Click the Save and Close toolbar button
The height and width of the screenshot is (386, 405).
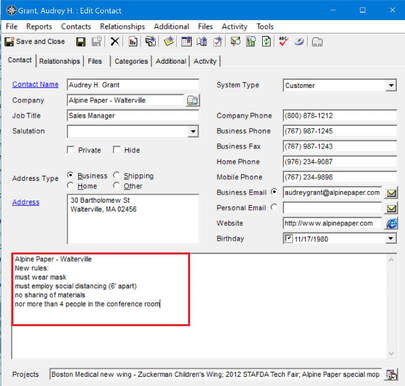point(35,42)
